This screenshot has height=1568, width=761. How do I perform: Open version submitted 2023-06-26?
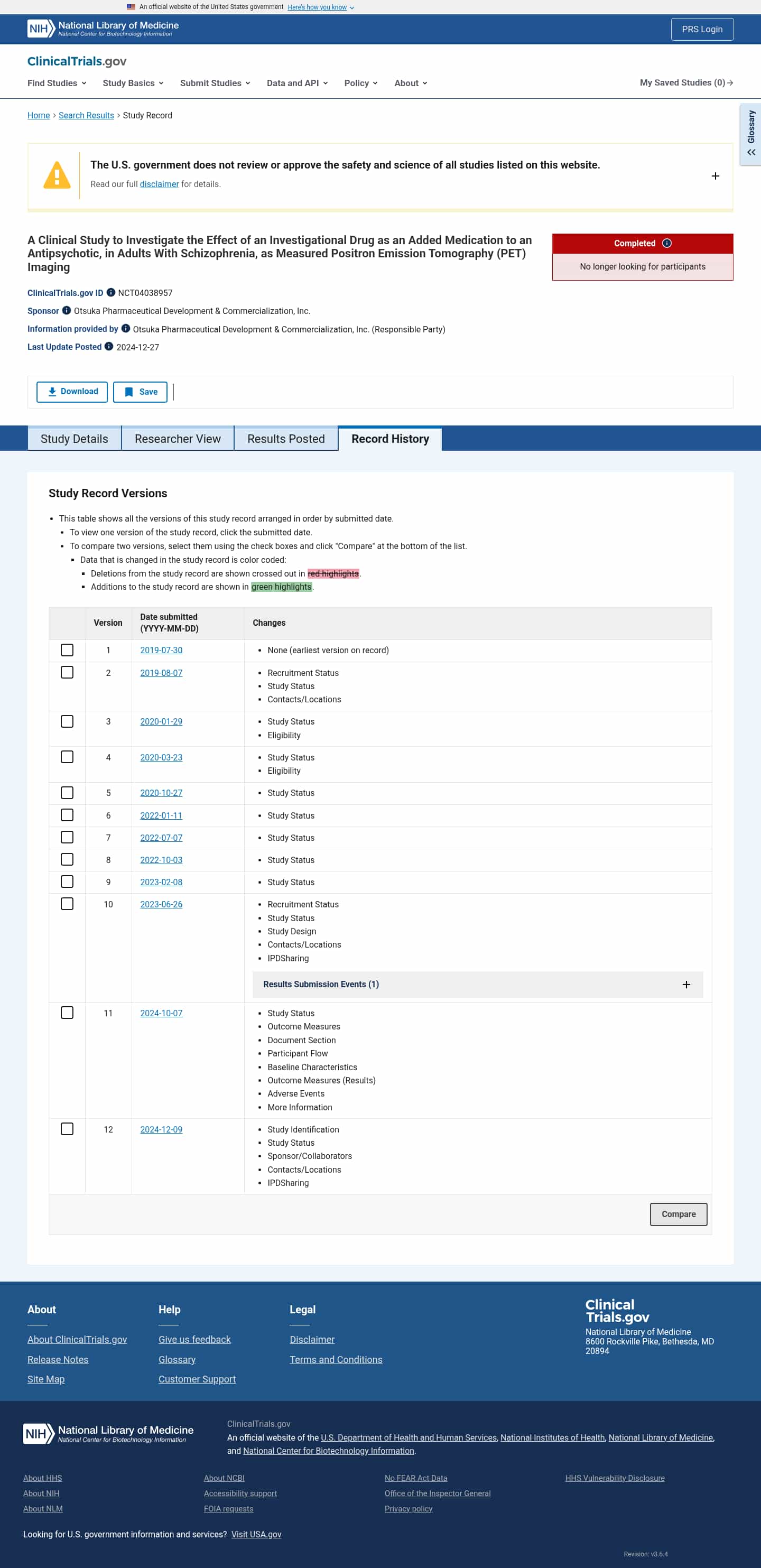(x=161, y=905)
